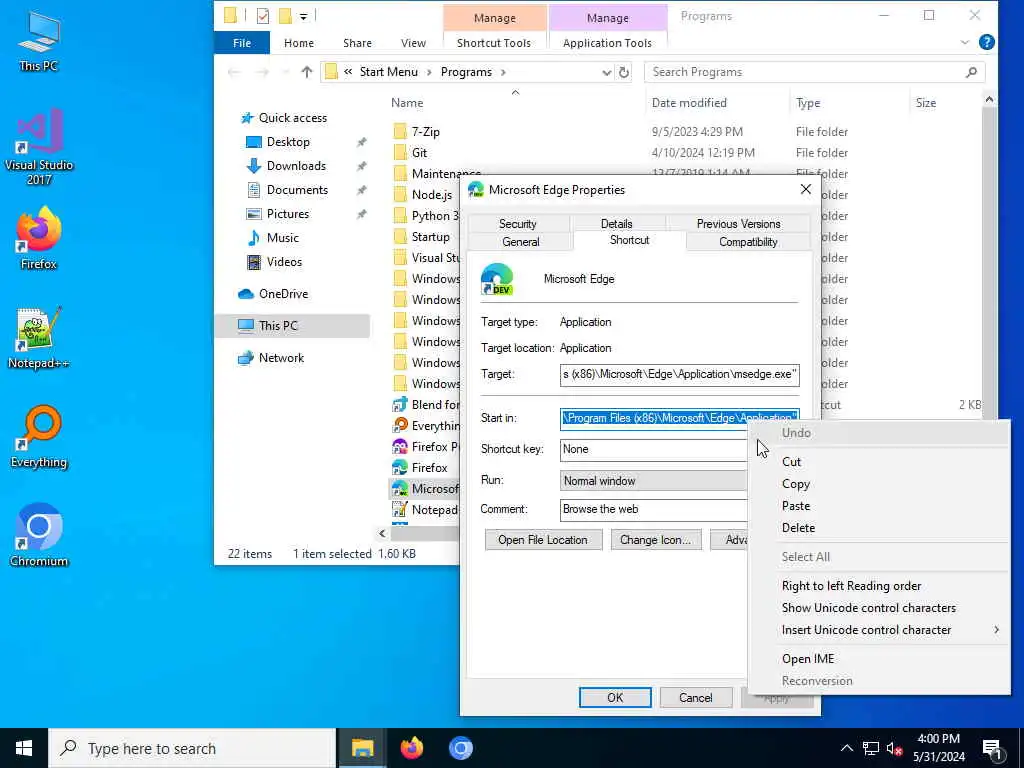Click the Change Icon button
This screenshot has height=768, width=1024.
[656, 540]
